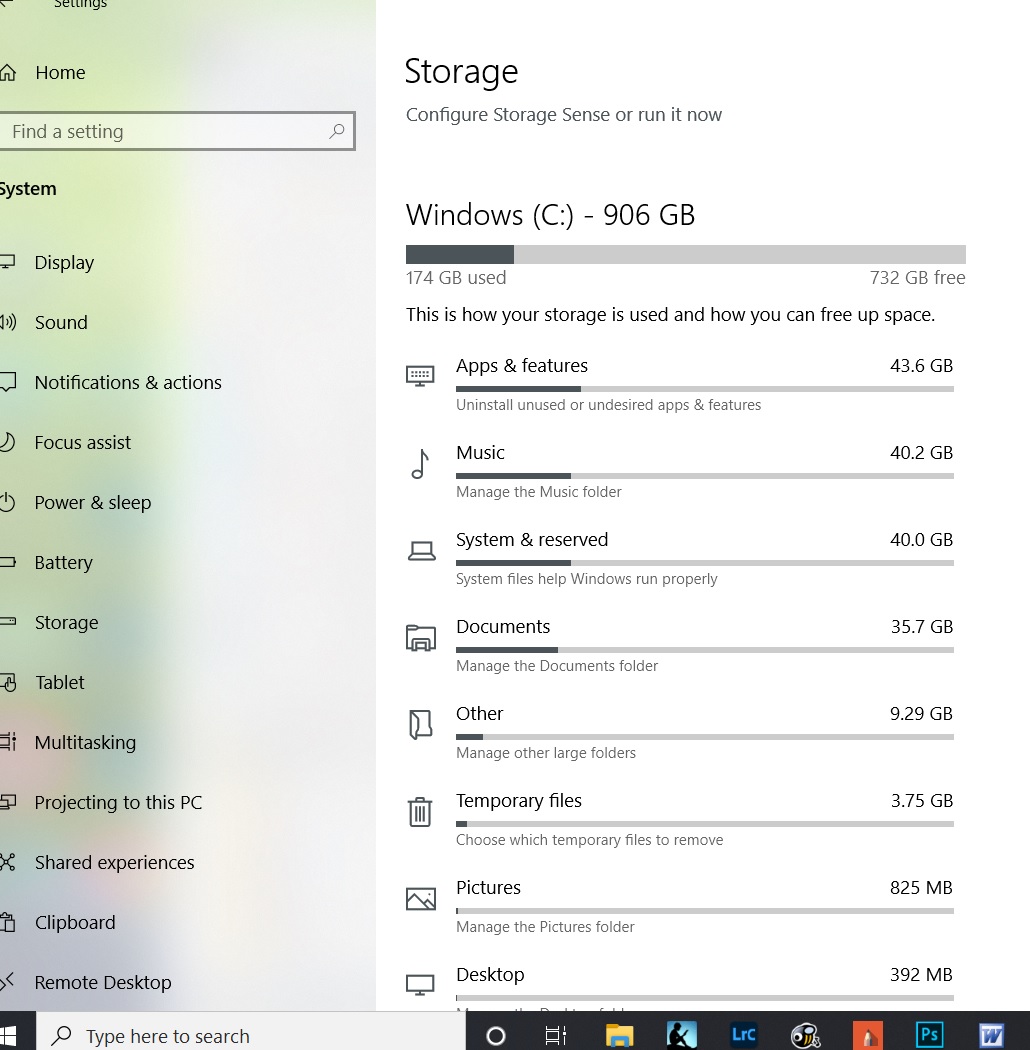Click the Pictures image icon

click(421, 899)
